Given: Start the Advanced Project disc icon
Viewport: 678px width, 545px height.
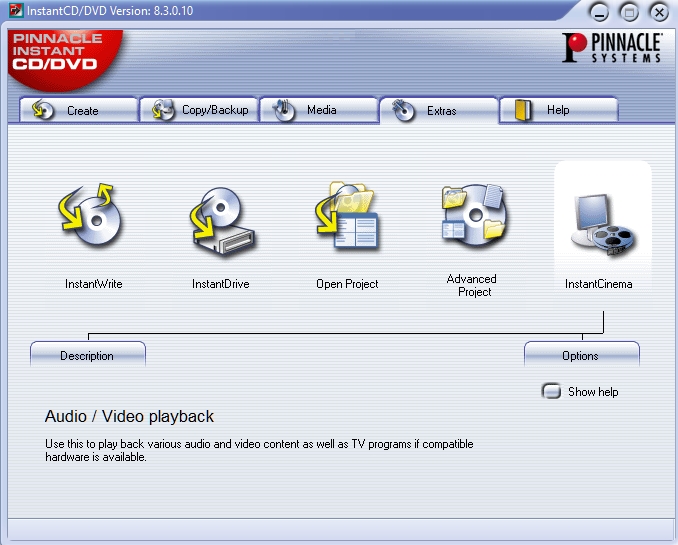Looking at the screenshot, I should click(474, 215).
